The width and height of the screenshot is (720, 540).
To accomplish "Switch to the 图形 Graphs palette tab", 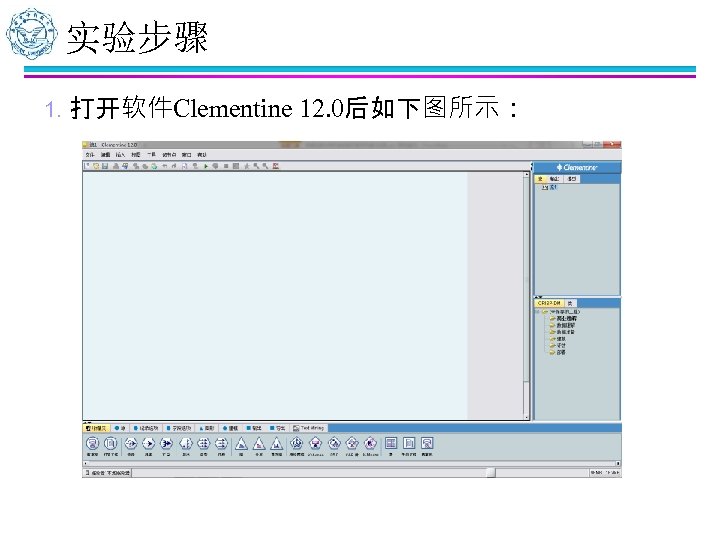I will pos(207,428).
